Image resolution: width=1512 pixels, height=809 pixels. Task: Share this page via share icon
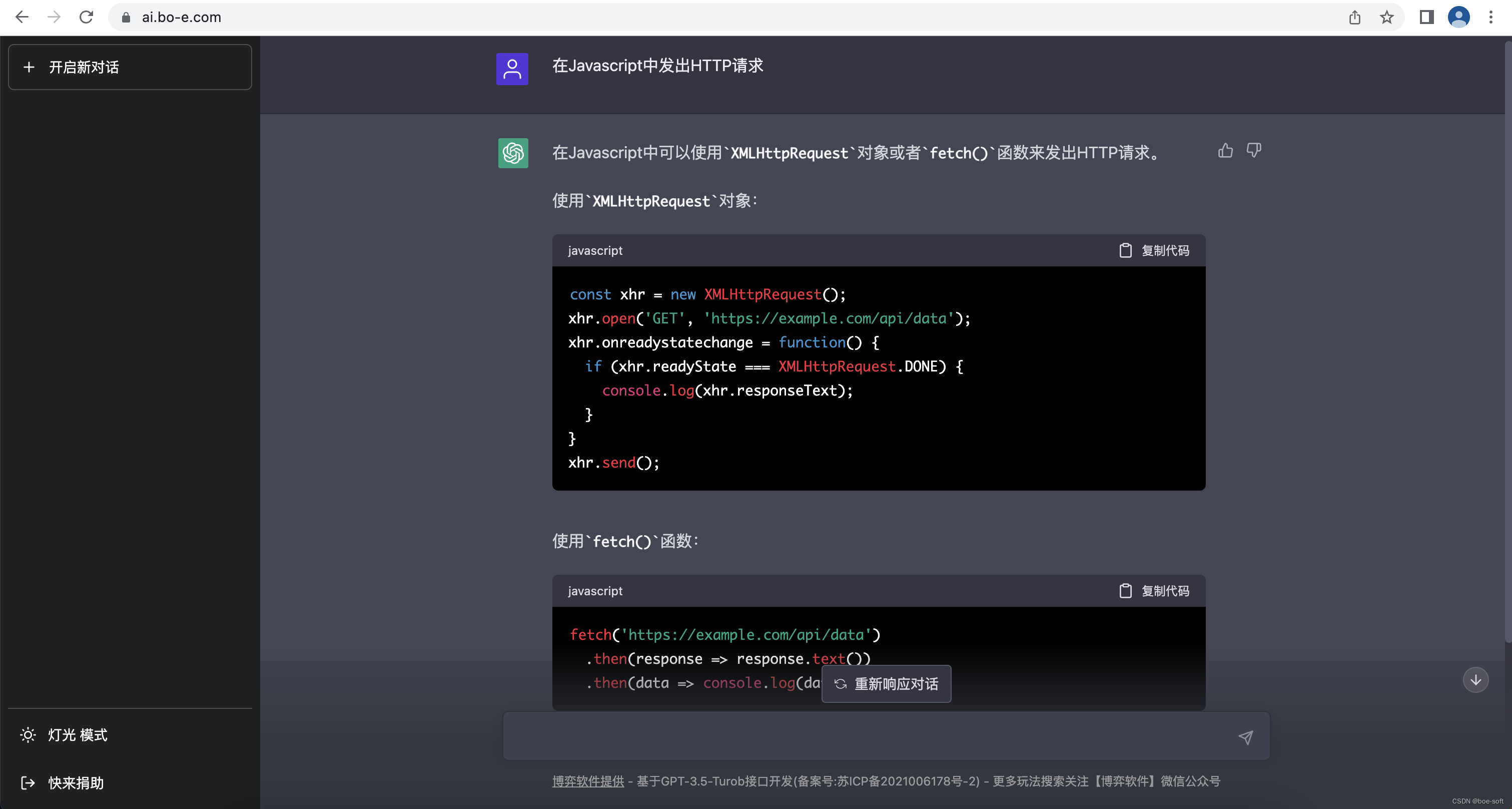tap(1355, 17)
